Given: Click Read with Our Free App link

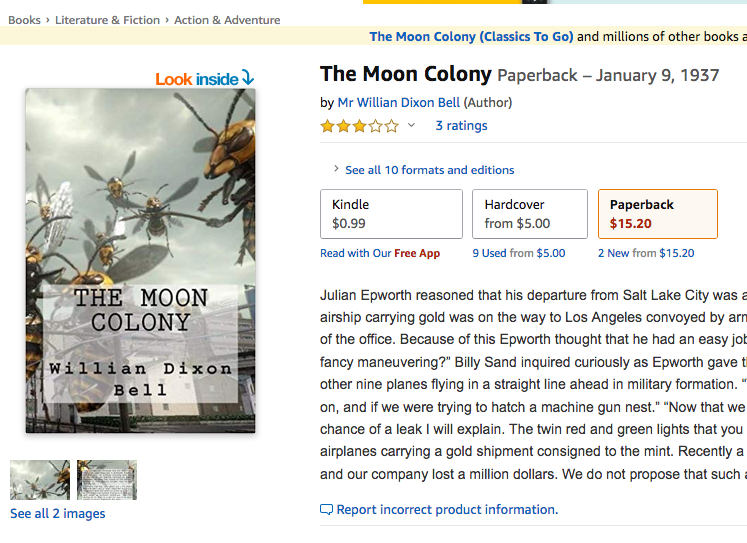Looking at the screenshot, I should click(380, 253).
